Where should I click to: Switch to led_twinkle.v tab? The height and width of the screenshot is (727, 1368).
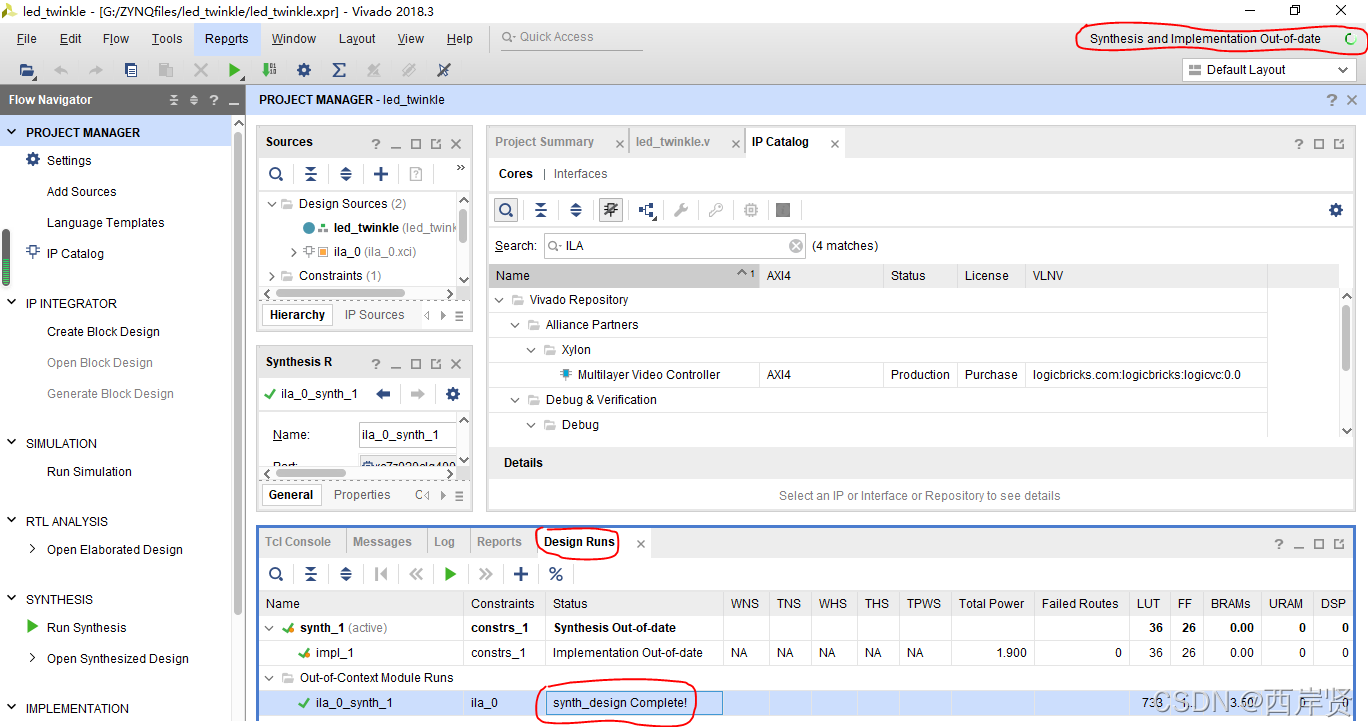pyautogui.click(x=673, y=142)
